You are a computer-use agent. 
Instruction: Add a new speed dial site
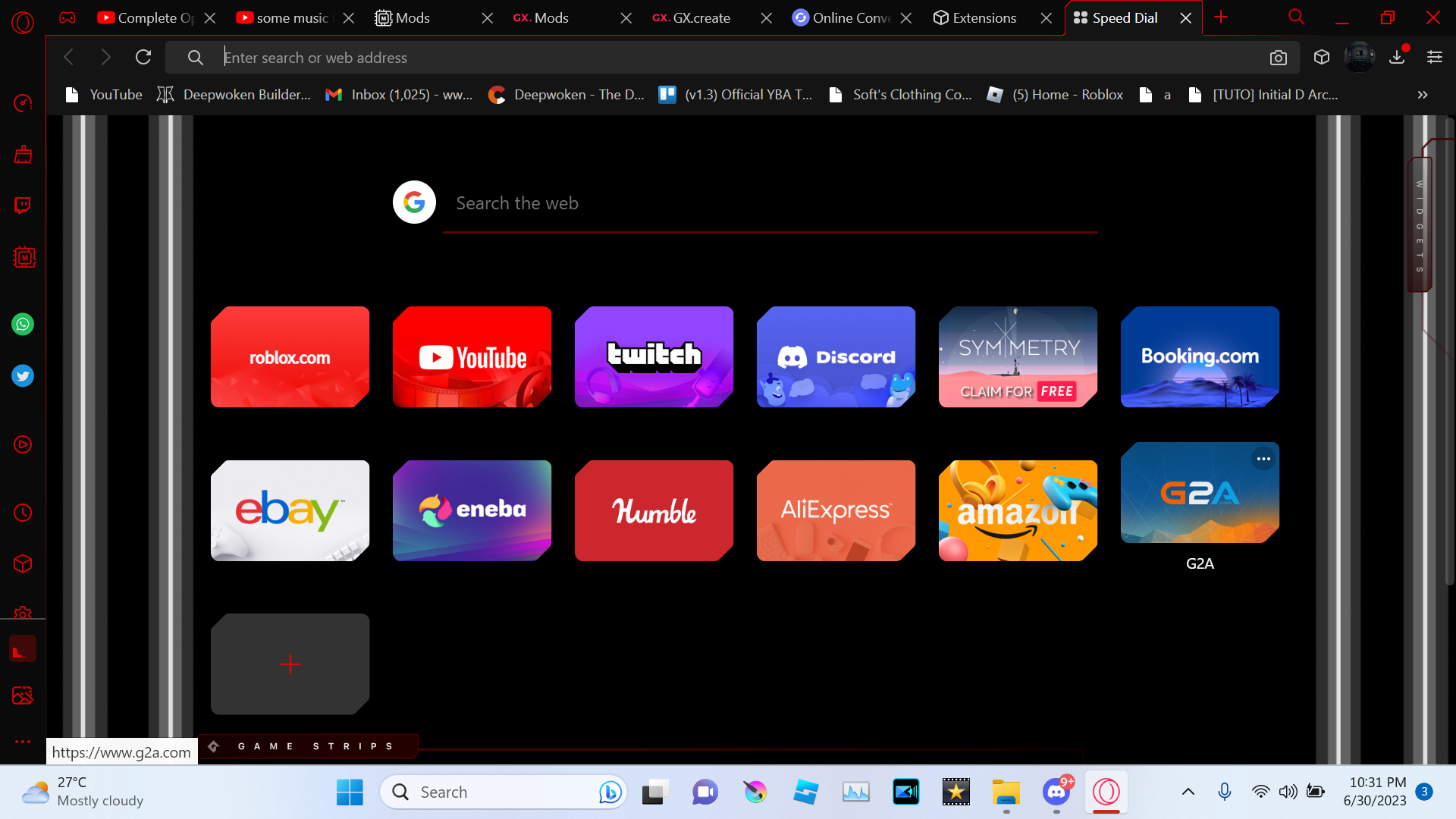tap(290, 664)
